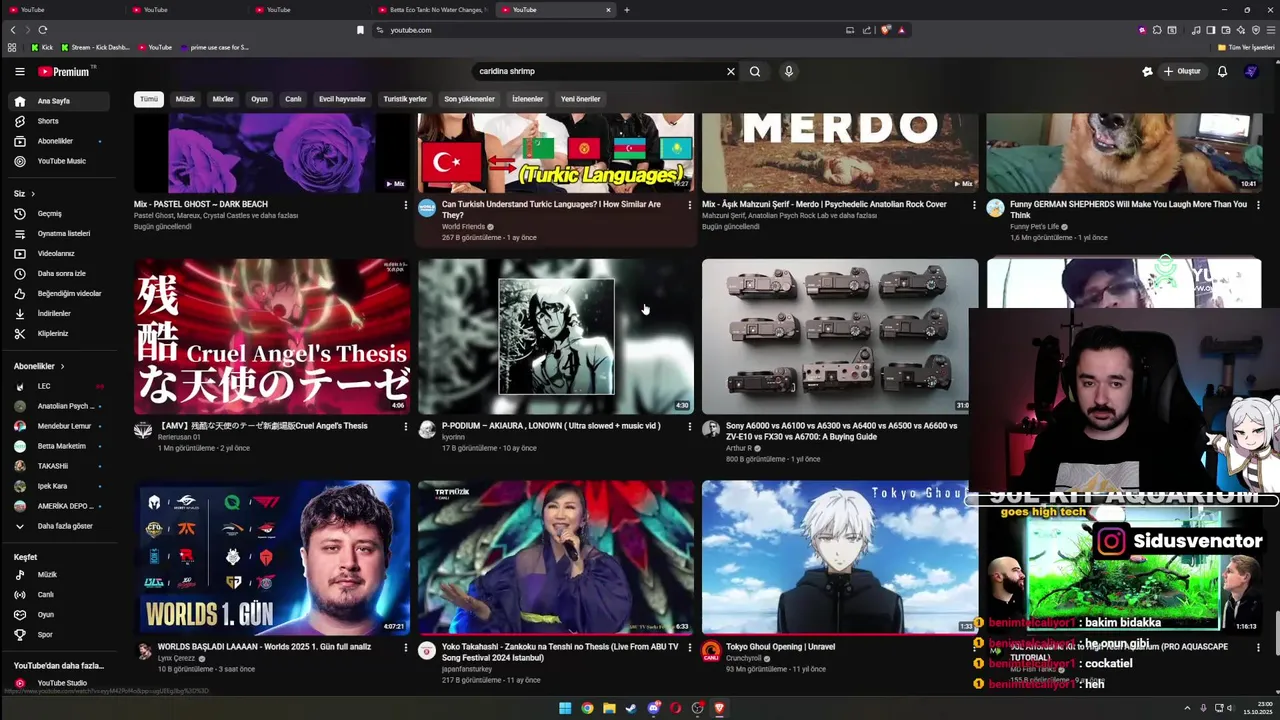Select the Mix'ler filter chip
Screen dimensions: 1280x720
pos(223,99)
